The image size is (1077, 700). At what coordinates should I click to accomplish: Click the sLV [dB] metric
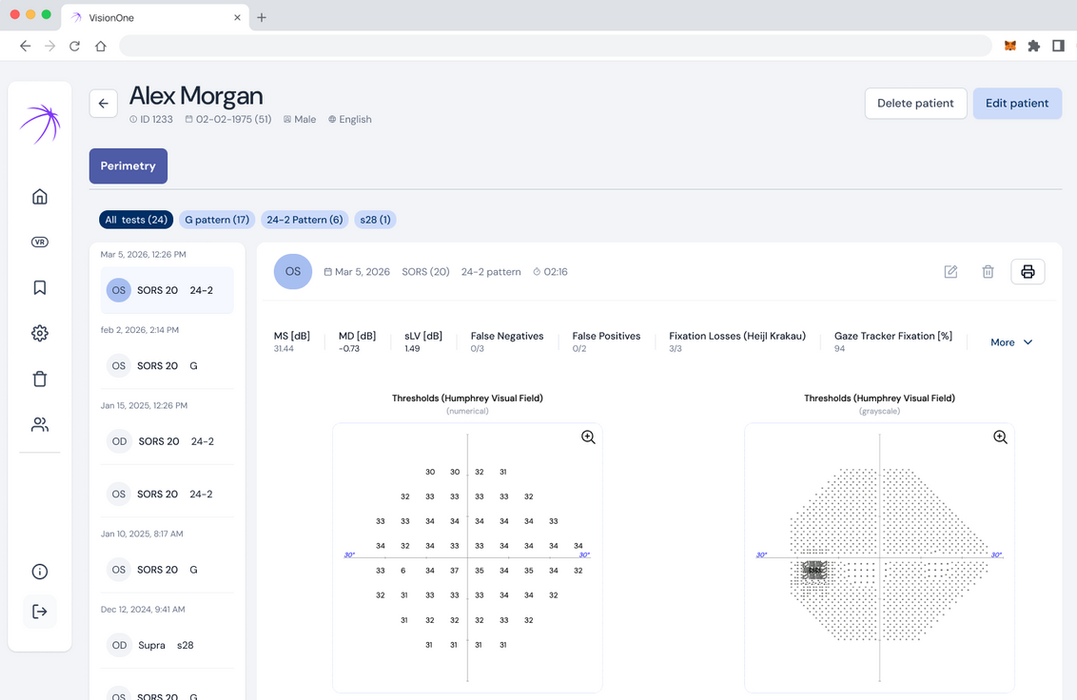(423, 341)
